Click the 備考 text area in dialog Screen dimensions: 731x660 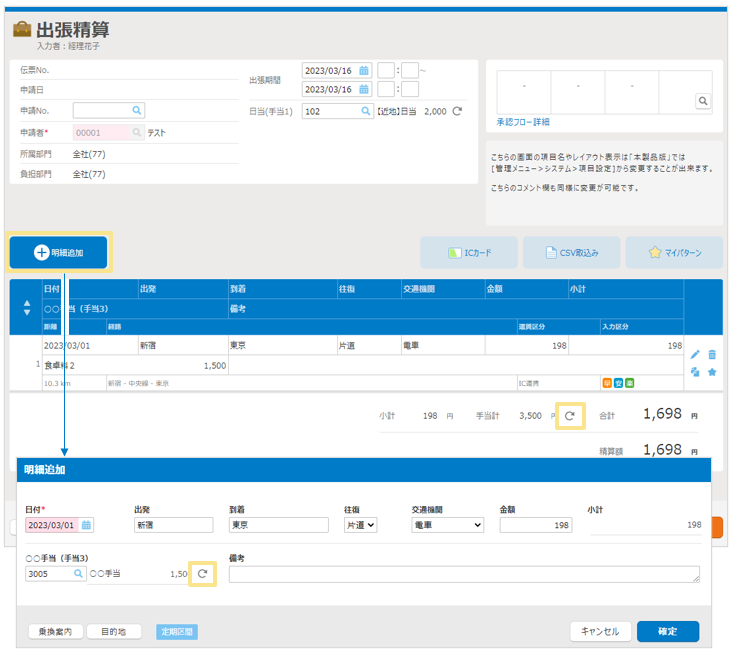click(463, 574)
